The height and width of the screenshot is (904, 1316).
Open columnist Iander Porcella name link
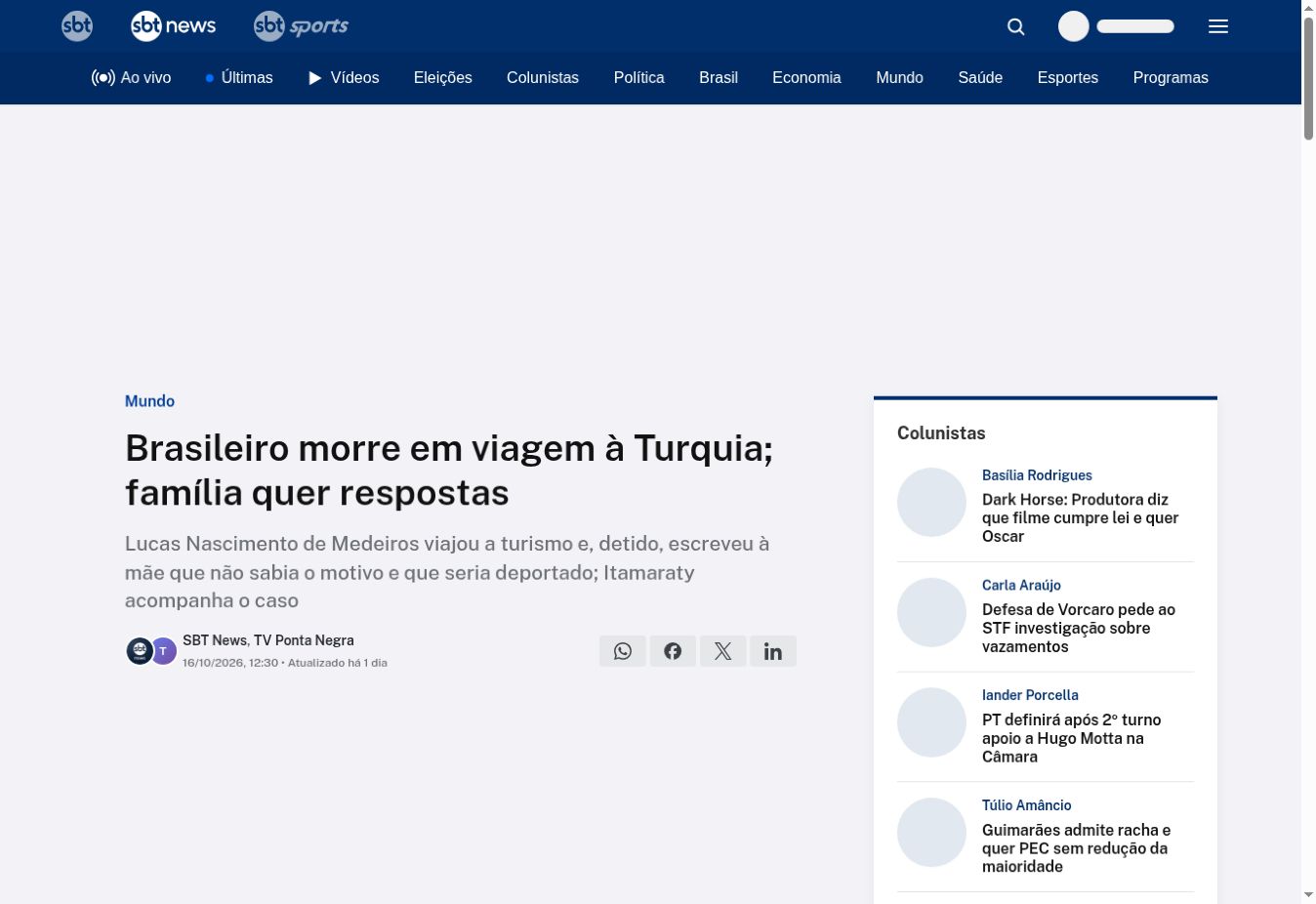pyautogui.click(x=1030, y=695)
